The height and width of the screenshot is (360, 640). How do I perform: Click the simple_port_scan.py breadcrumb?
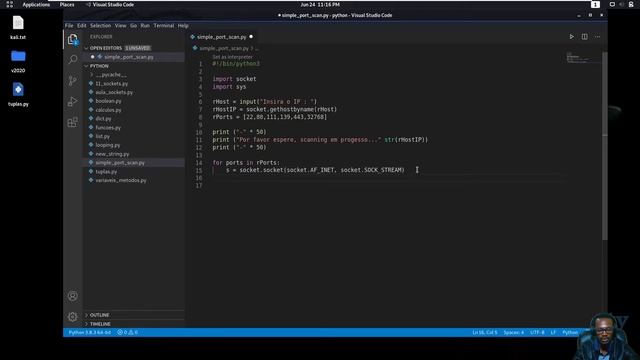[224, 48]
